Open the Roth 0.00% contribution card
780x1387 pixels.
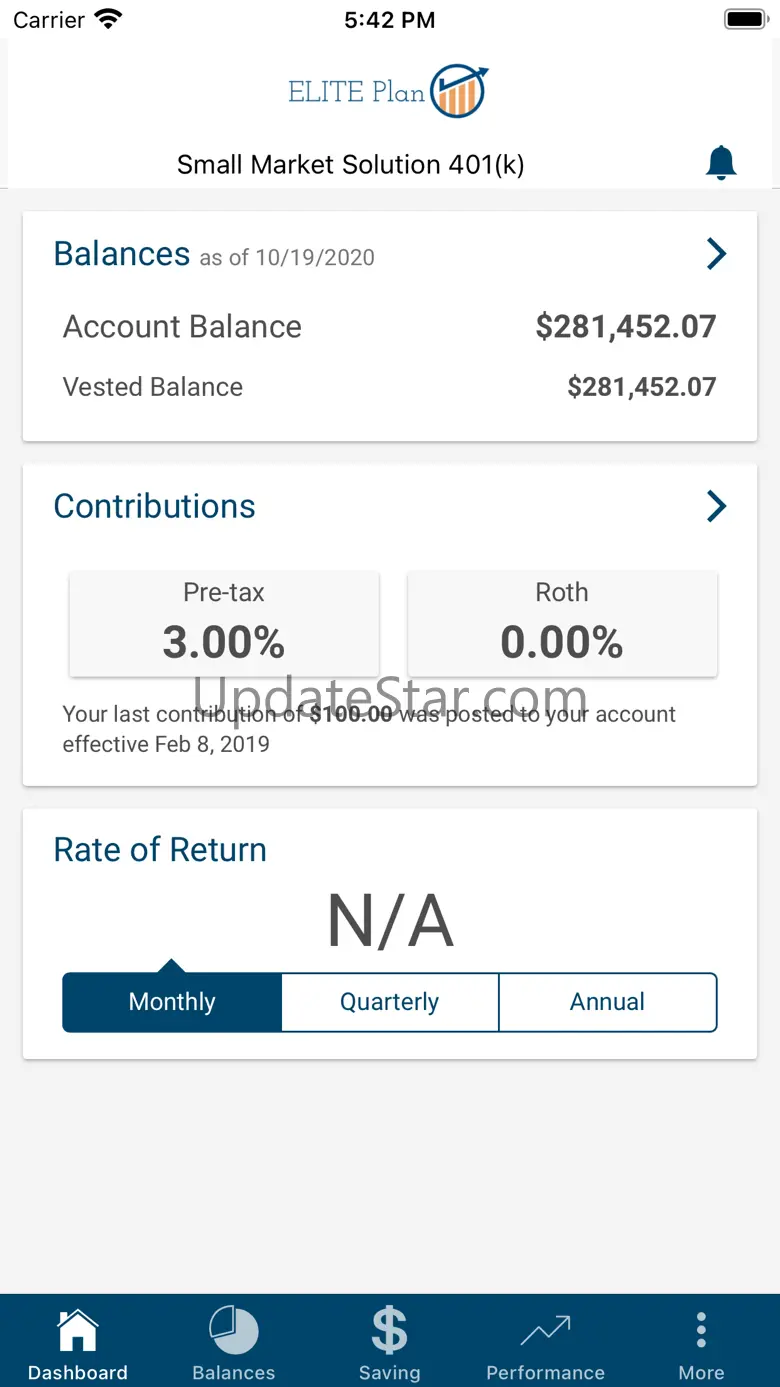point(562,623)
